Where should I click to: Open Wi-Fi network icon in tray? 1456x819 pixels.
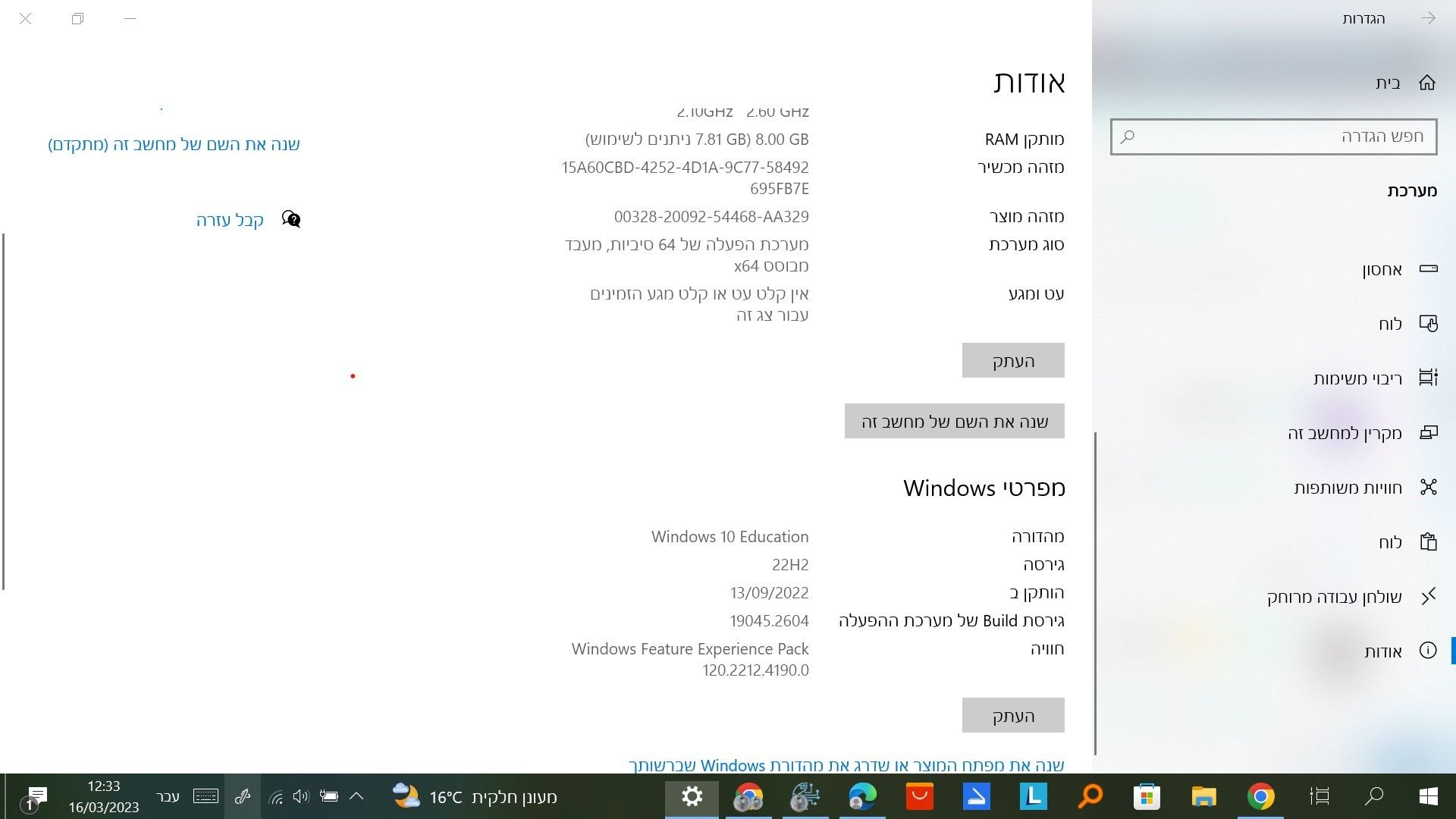pyautogui.click(x=276, y=796)
